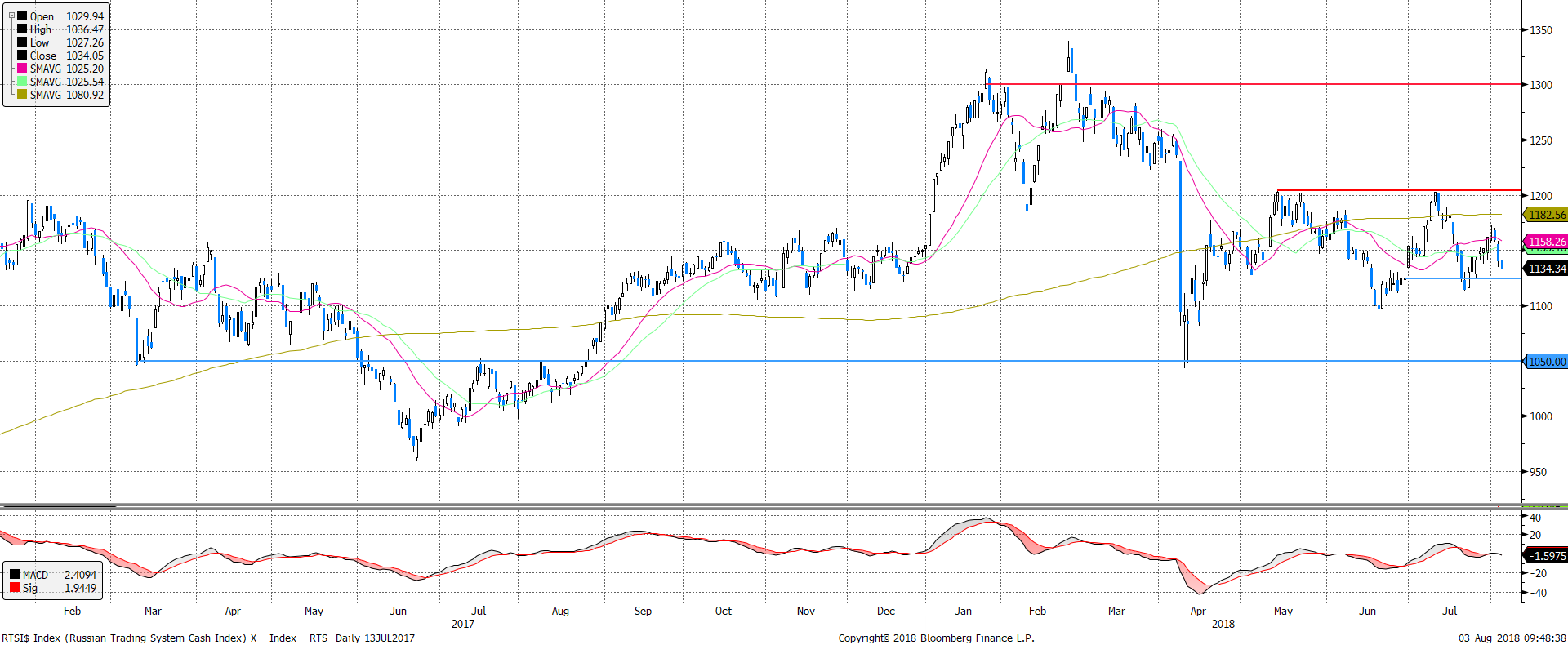1568x645 pixels.
Task: Click the blue 1050.00 support level label
Action: pos(1546,362)
